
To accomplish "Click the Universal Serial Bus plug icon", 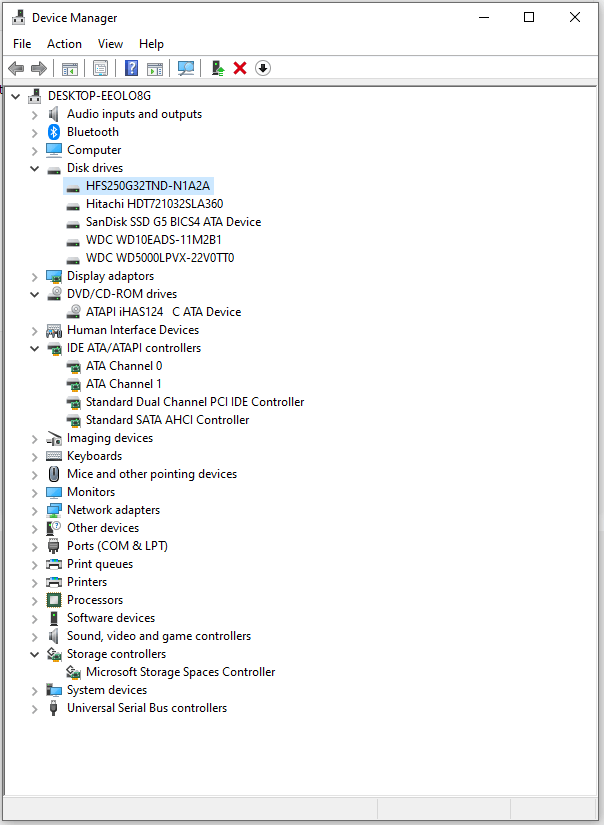I will (54, 708).
